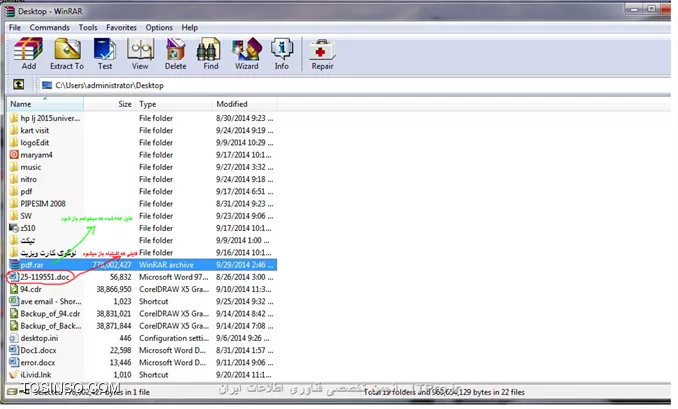Viewport: 678px width, 409px height.
Task: Click the 9/11/2014 9:06 modified date
Action: [x=244, y=362]
